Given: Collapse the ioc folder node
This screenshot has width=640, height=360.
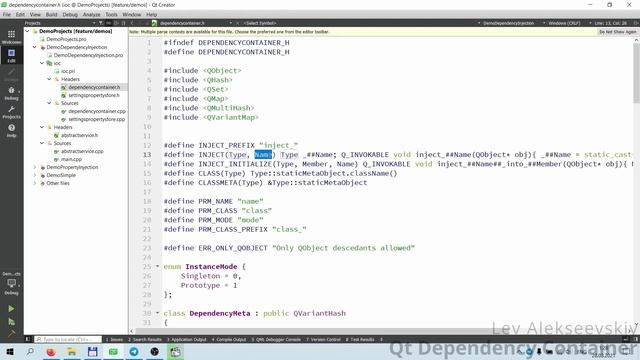Looking at the screenshot, I should tap(42, 63).
